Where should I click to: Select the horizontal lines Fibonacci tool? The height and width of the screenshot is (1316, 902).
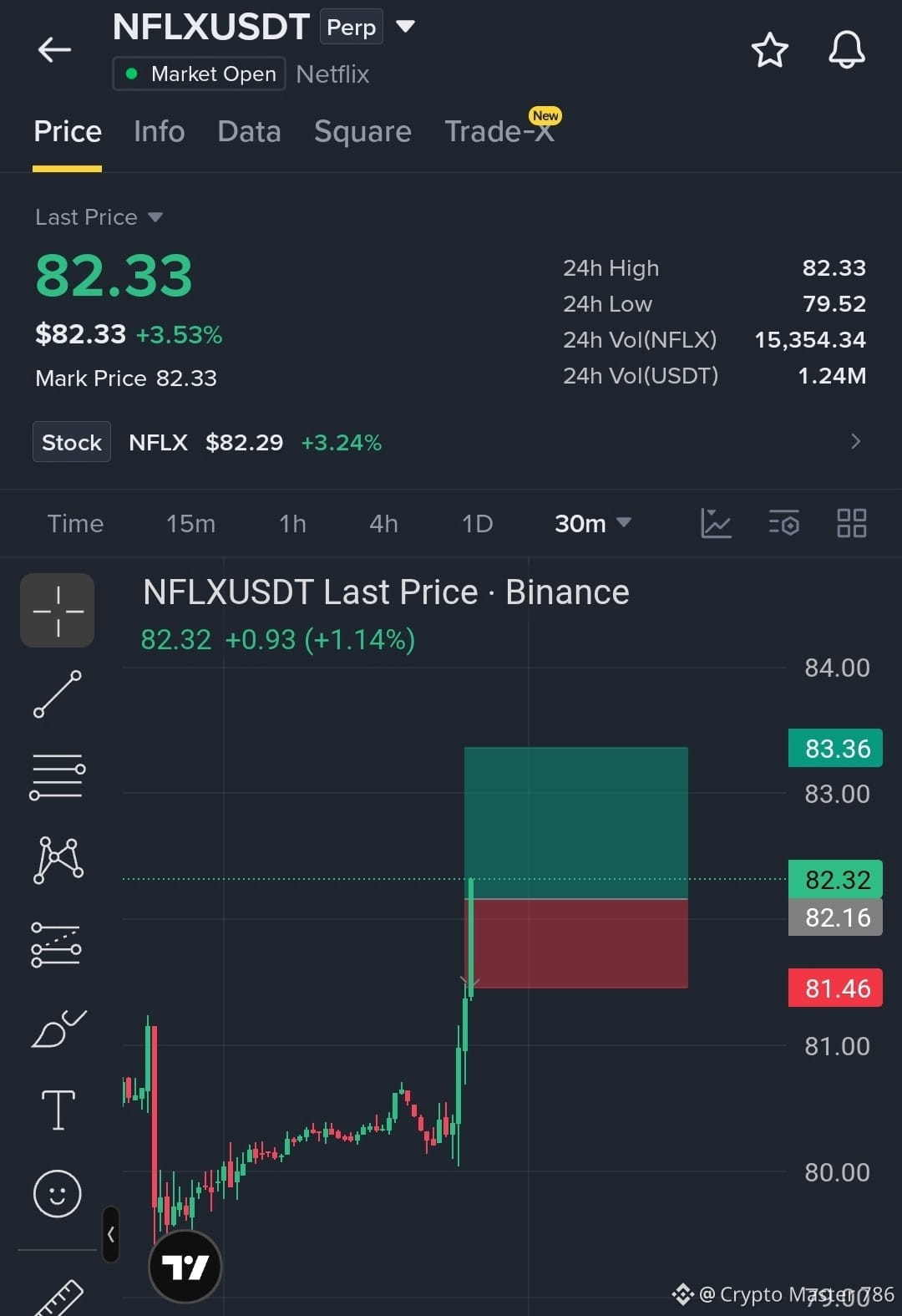(x=58, y=777)
